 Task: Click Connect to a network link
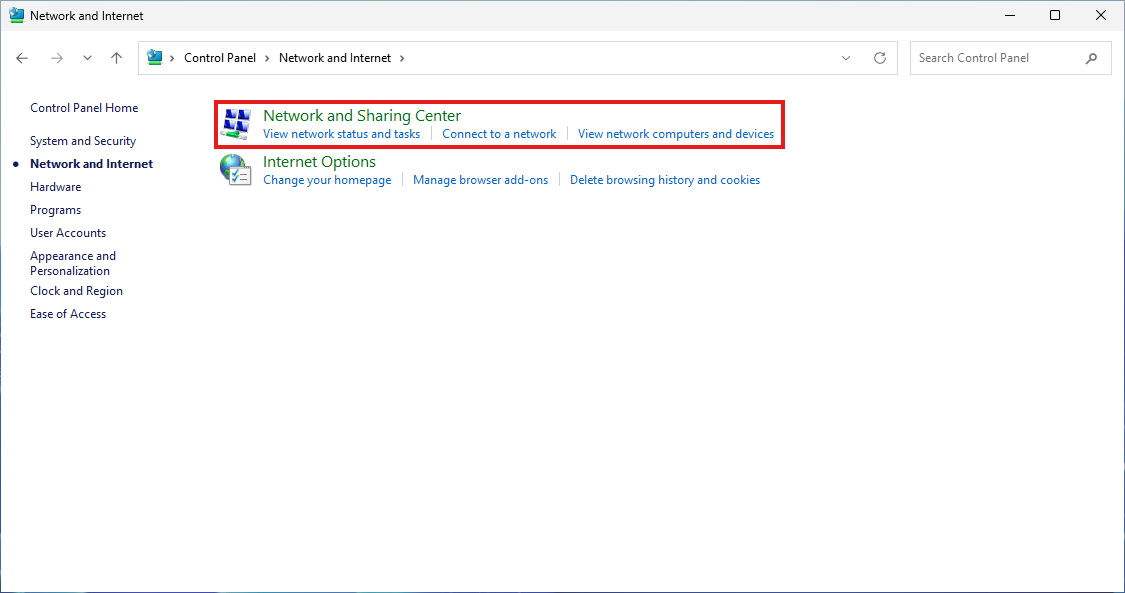(x=499, y=134)
